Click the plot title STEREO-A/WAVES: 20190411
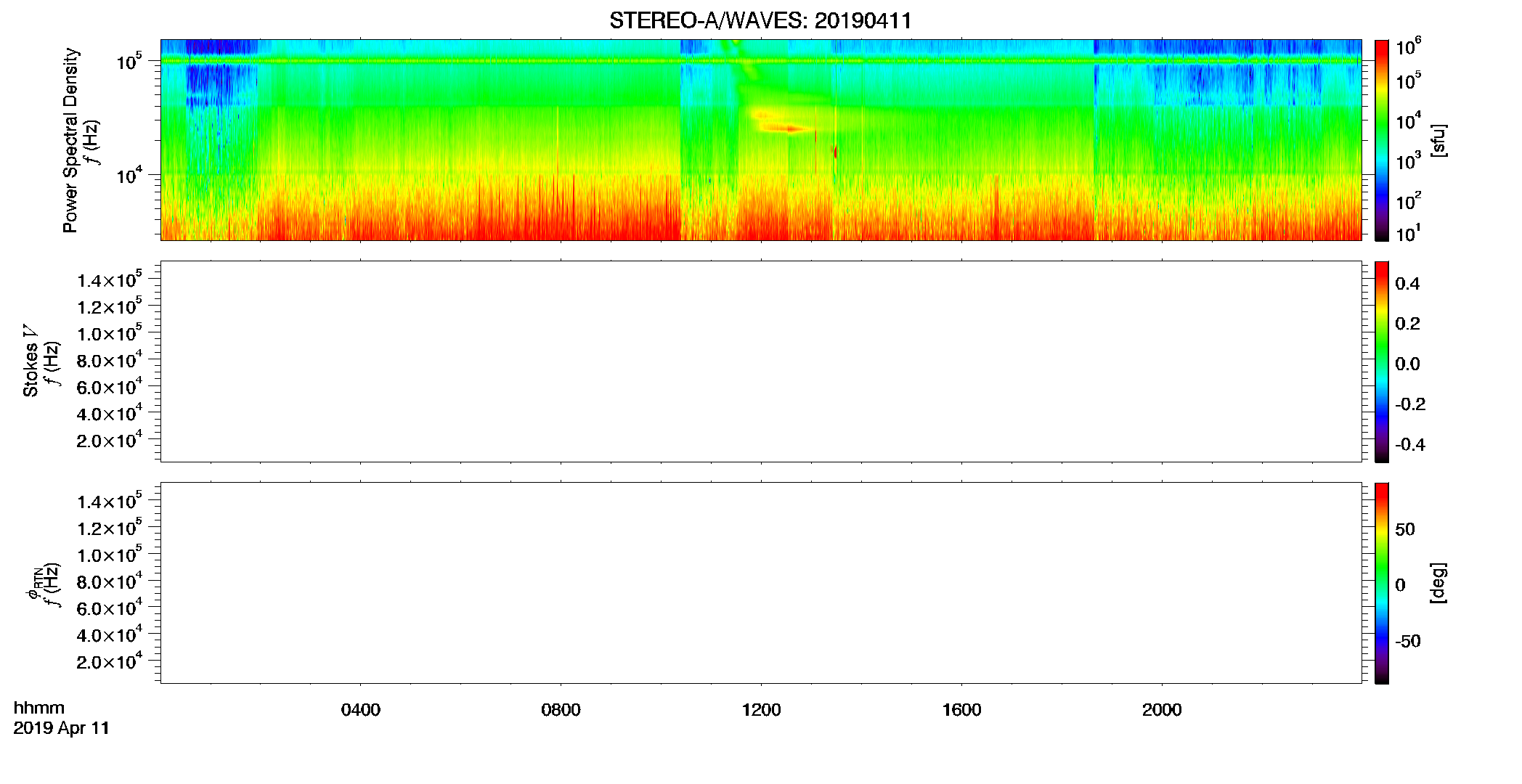The image size is (1522, 784). tap(760, 20)
